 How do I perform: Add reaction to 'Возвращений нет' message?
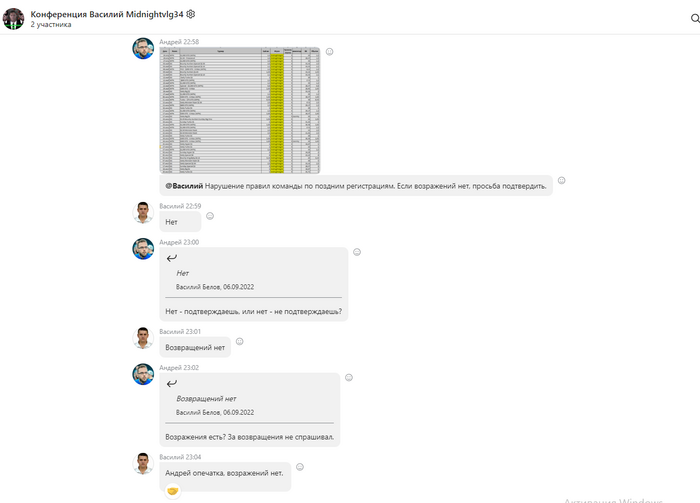pos(239,341)
